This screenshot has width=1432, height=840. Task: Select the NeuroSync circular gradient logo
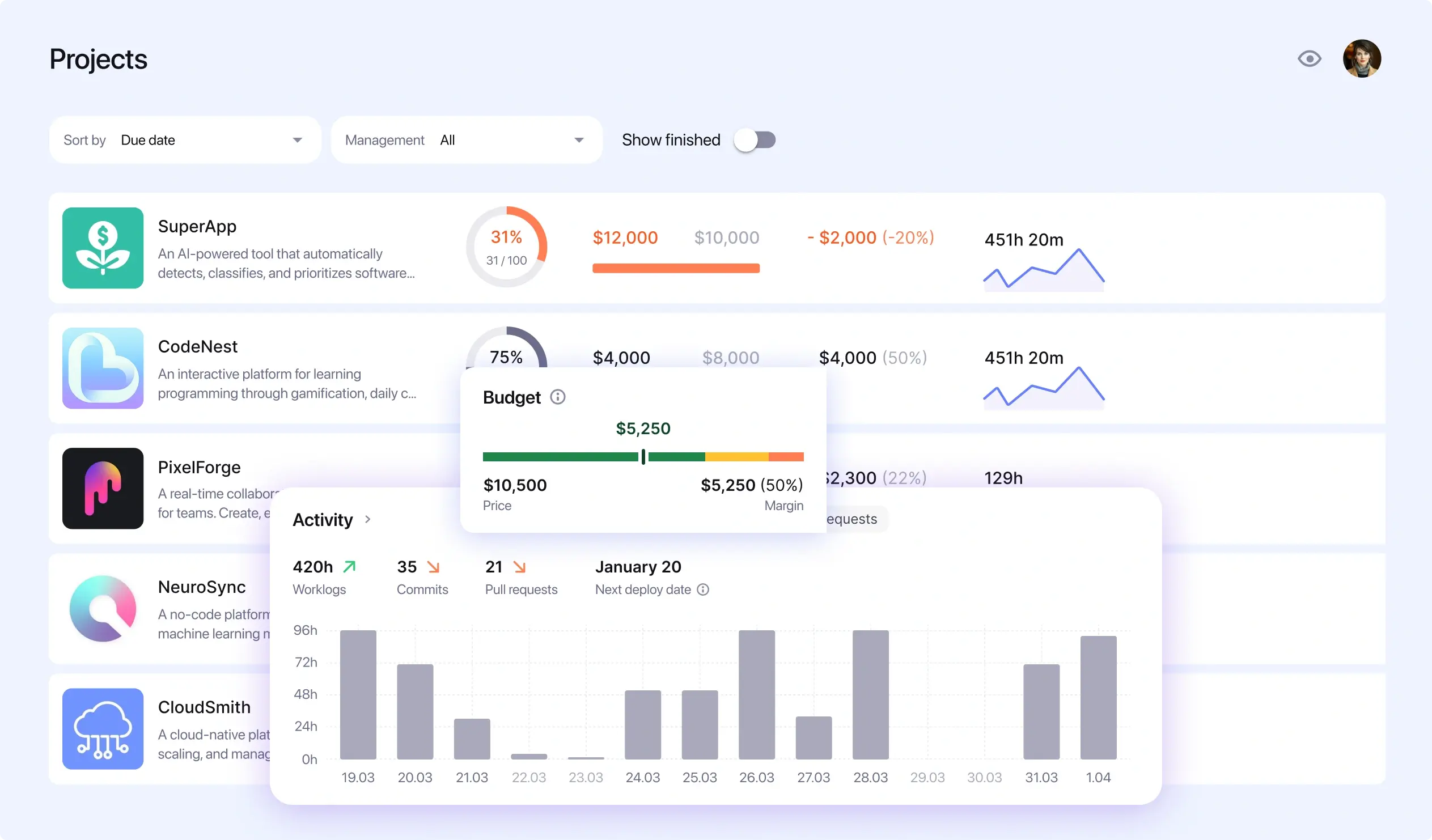tap(102, 608)
